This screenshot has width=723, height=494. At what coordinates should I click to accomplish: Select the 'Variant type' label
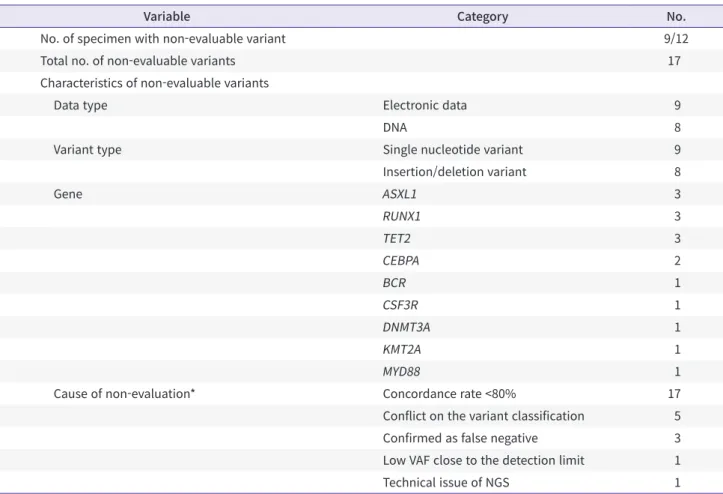[87, 149]
